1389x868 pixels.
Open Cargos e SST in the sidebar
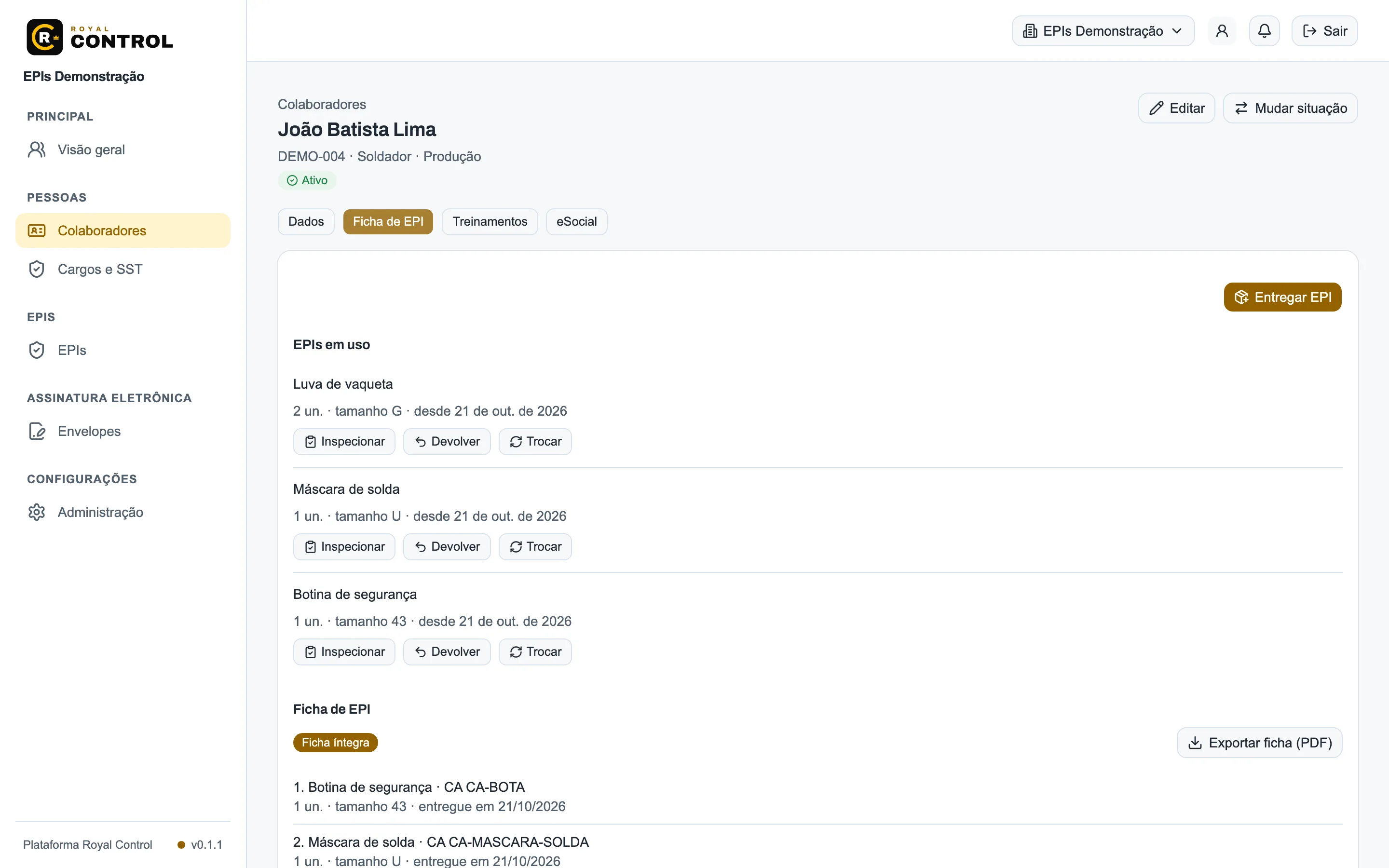click(x=123, y=269)
